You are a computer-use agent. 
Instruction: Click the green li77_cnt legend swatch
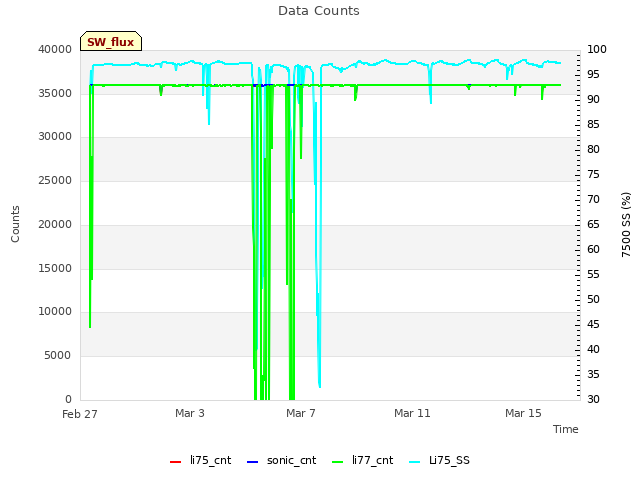tap(338, 462)
